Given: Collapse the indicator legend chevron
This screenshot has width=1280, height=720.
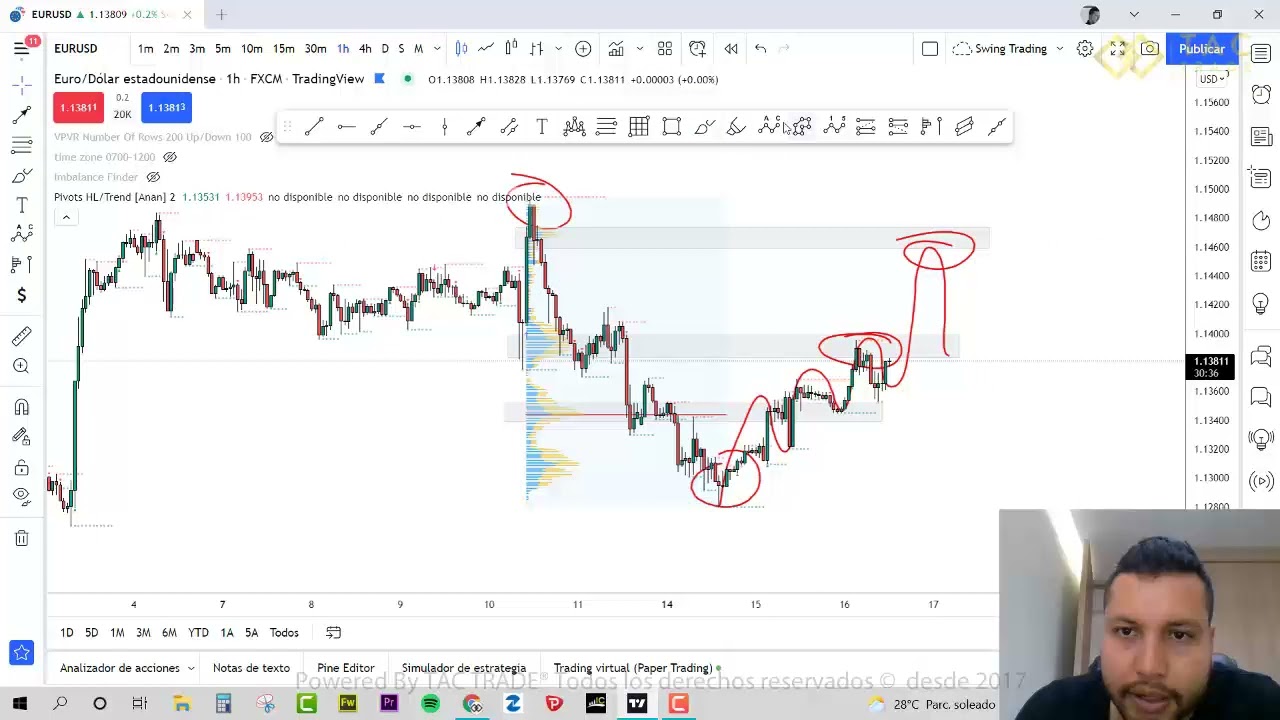Looking at the screenshot, I should [66, 217].
